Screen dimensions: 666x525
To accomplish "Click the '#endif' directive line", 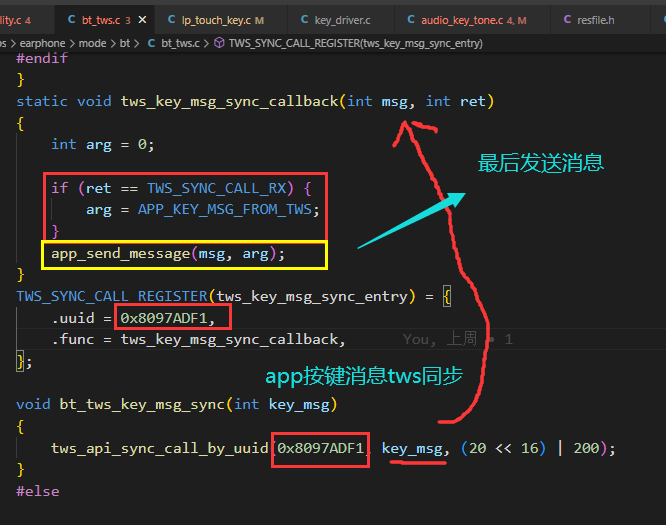I will click(42, 58).
